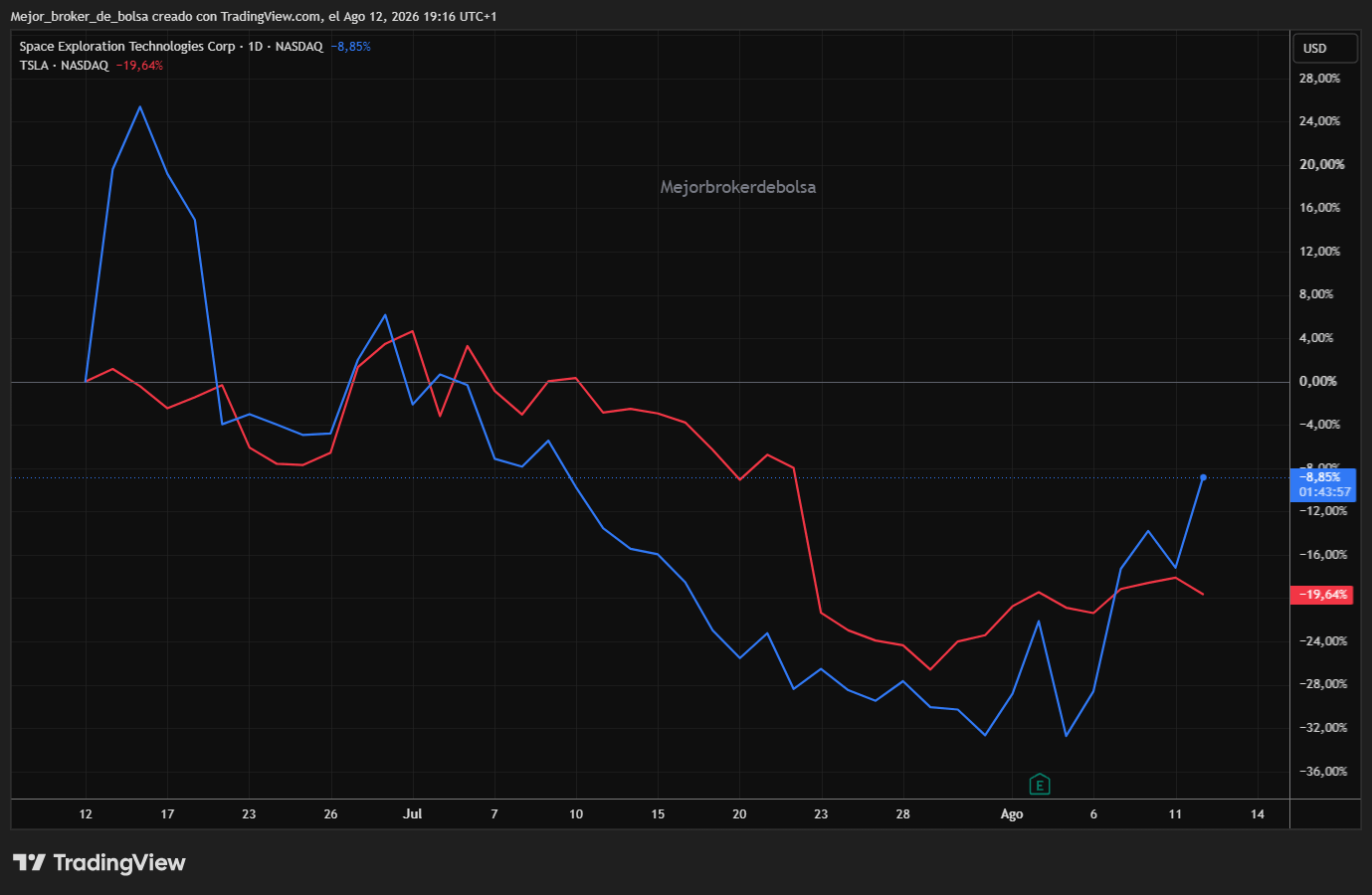Image resolution: width=1372 pixels, height=895 pixels.
Task: Click the 0,00% price scale label
Action: pyautogui.click(x=1317, y=382)
